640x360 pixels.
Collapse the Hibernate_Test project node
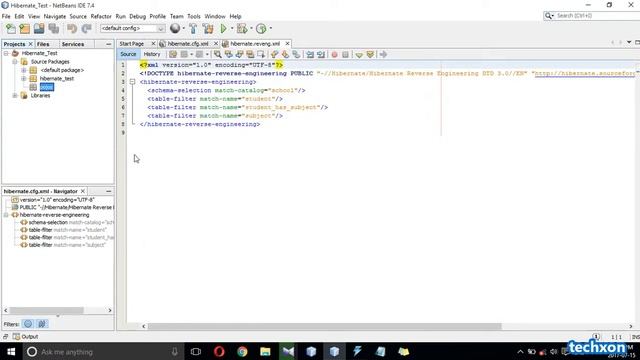point(6,53)
